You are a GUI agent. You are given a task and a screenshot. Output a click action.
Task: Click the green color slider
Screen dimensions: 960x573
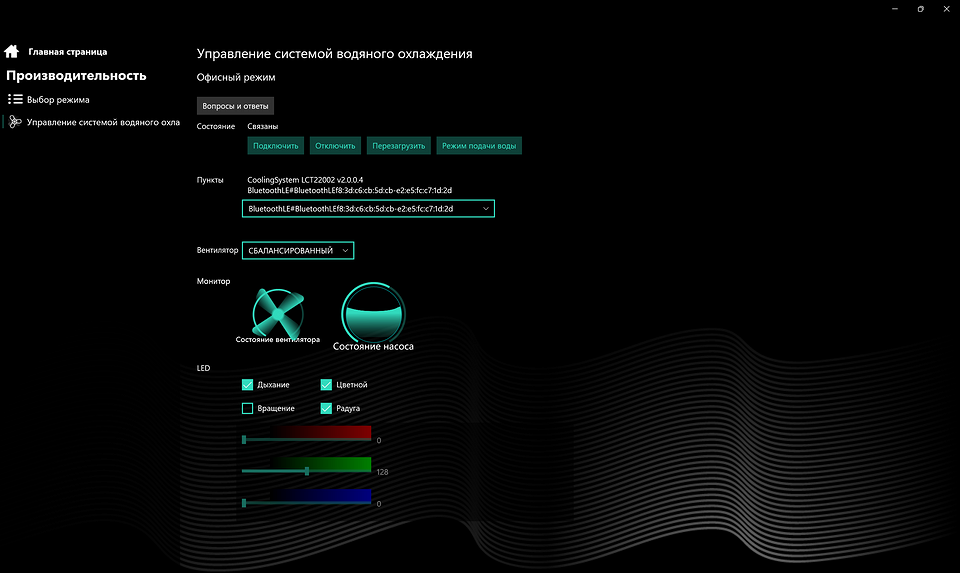(307, 470)
